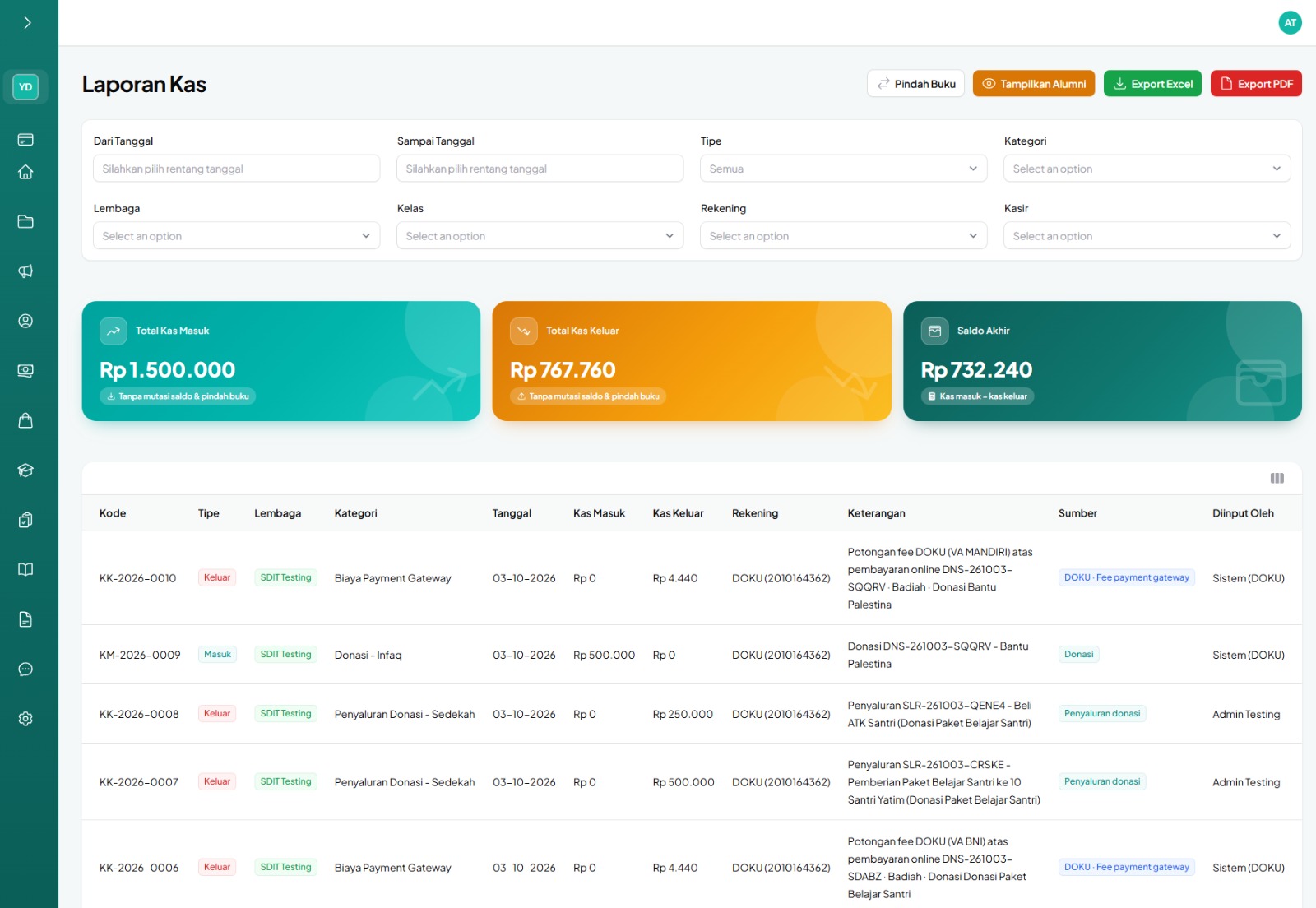Focus the Dari Tanggal date field

click(237, 169)
